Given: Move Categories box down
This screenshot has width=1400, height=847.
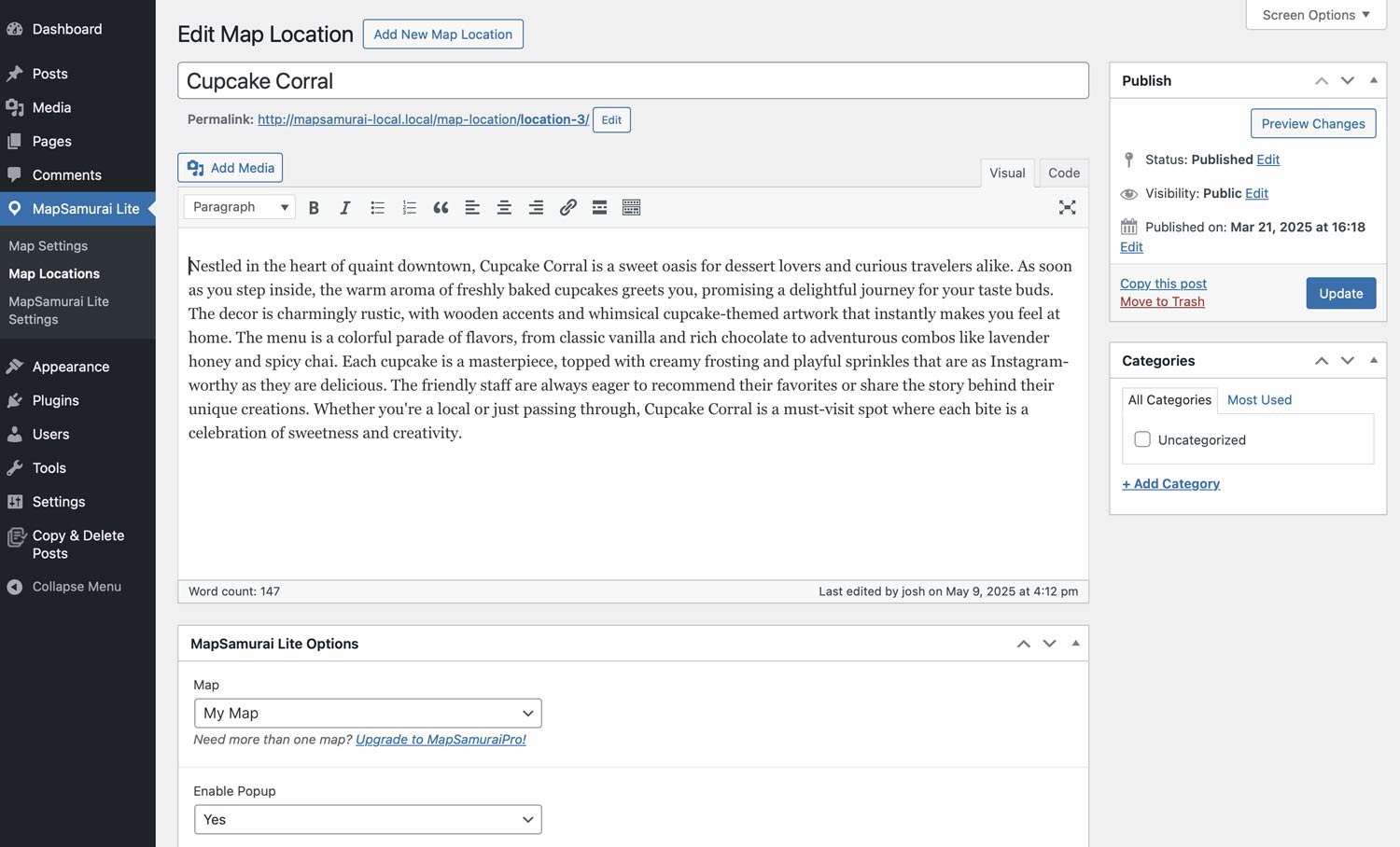Looking at the screenshot, I should 1348,360.
